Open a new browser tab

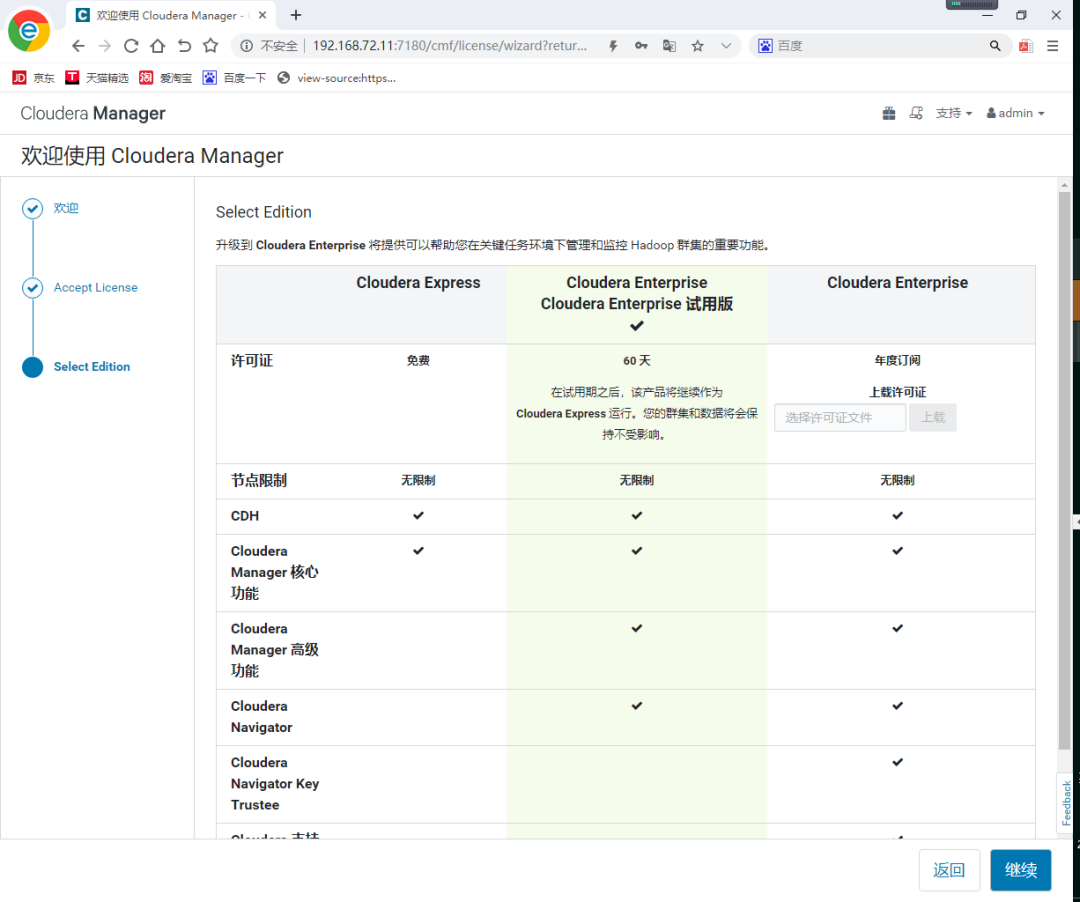pos(296,15)
